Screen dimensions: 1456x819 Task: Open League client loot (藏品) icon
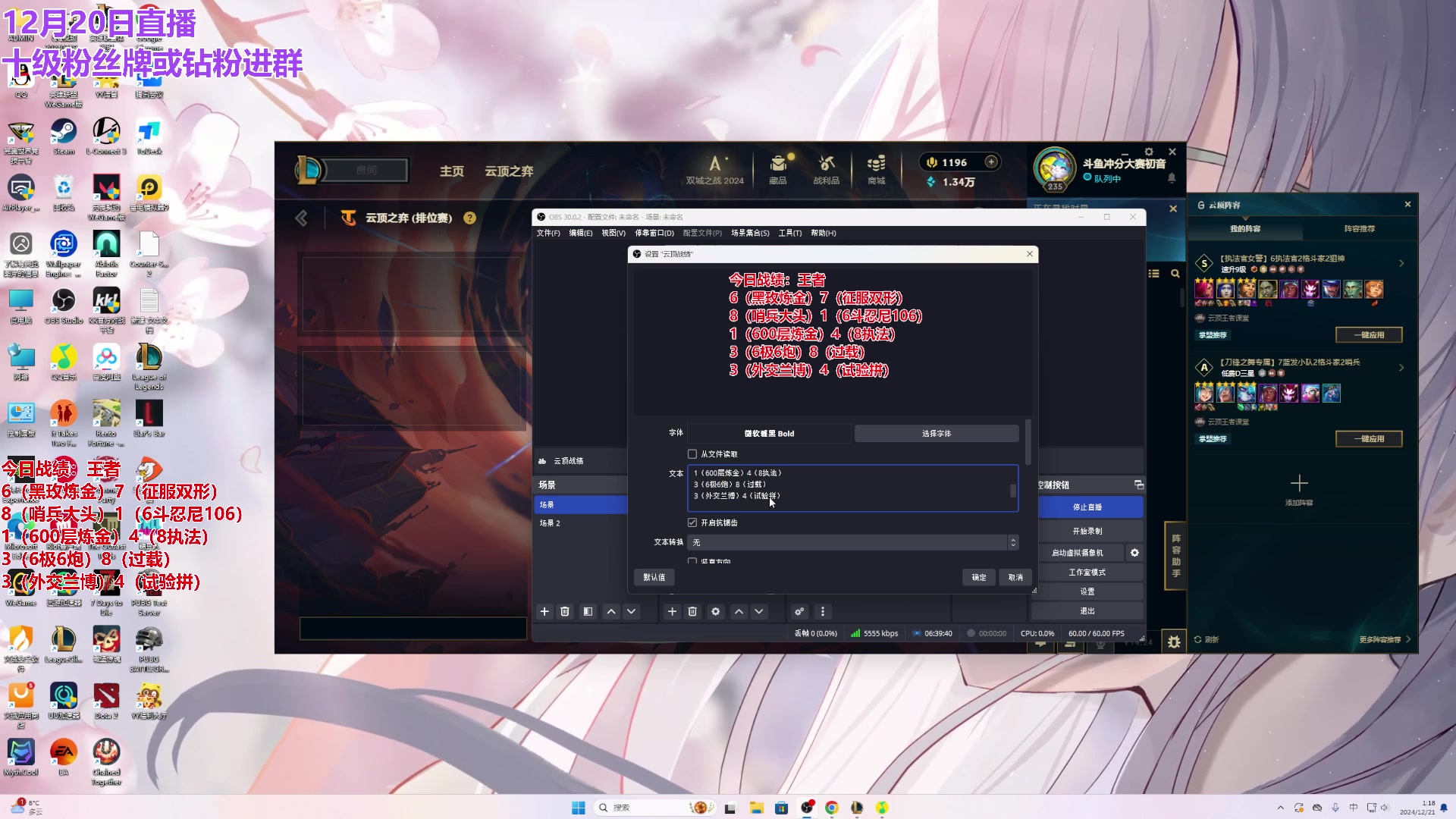point(778,169)
